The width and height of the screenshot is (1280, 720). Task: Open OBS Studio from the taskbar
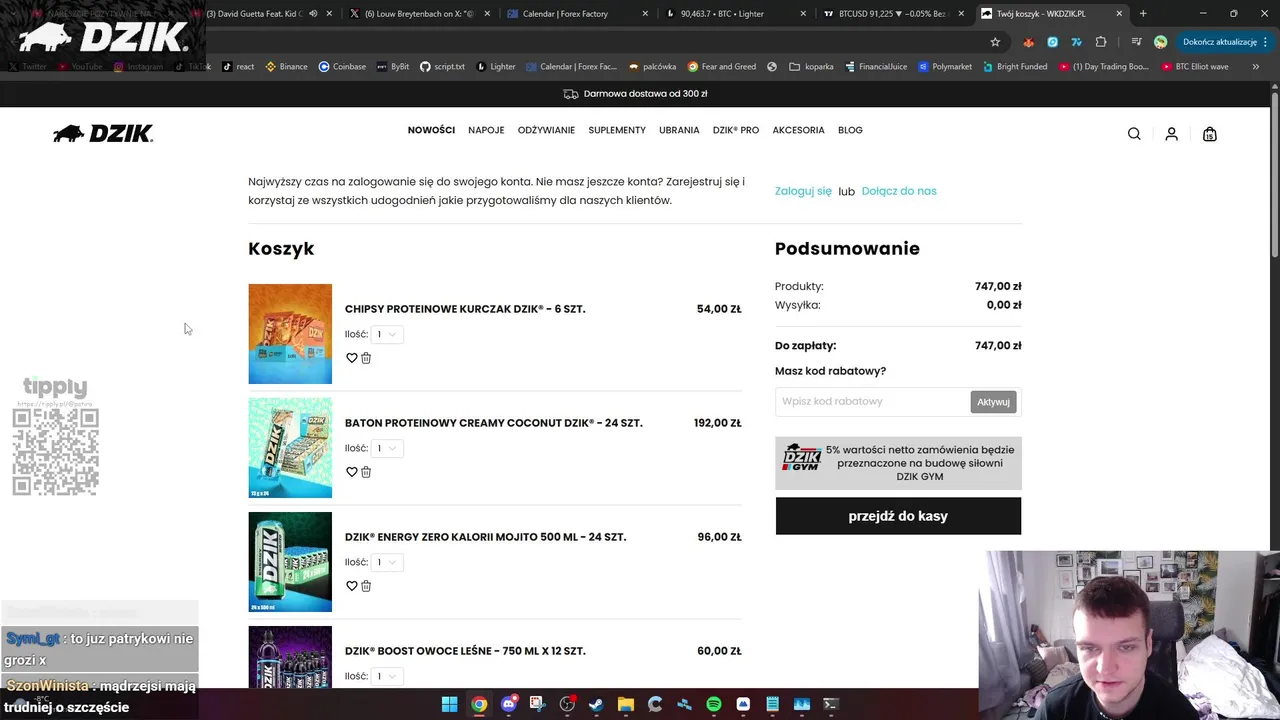tap(567, 704)
